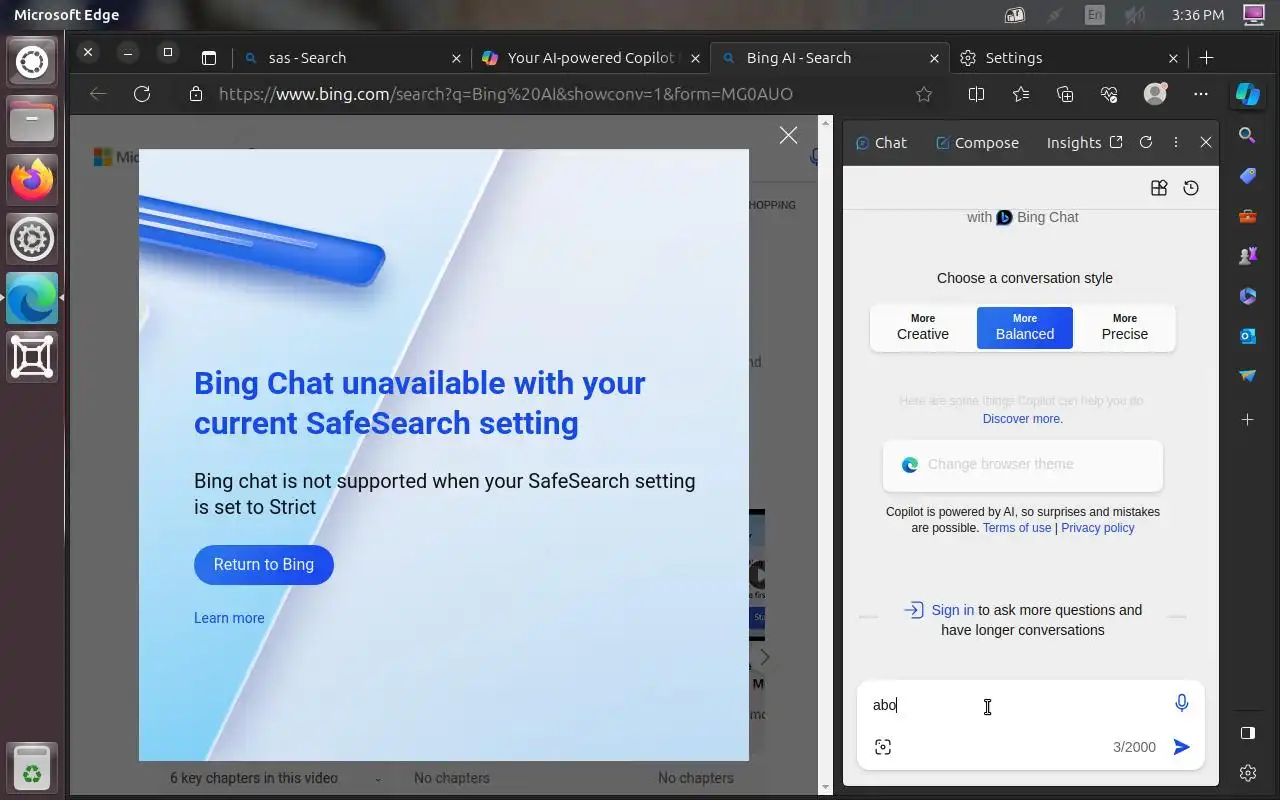Open system volume indicator in top bar
This screenshot has height=800, width=1280.
point(1133,15)
